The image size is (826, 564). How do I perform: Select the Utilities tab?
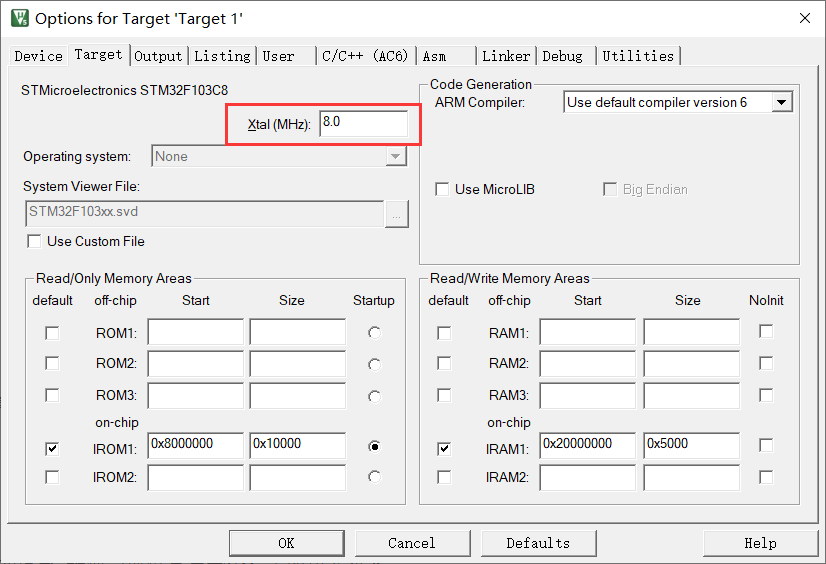tap(638, 56)
